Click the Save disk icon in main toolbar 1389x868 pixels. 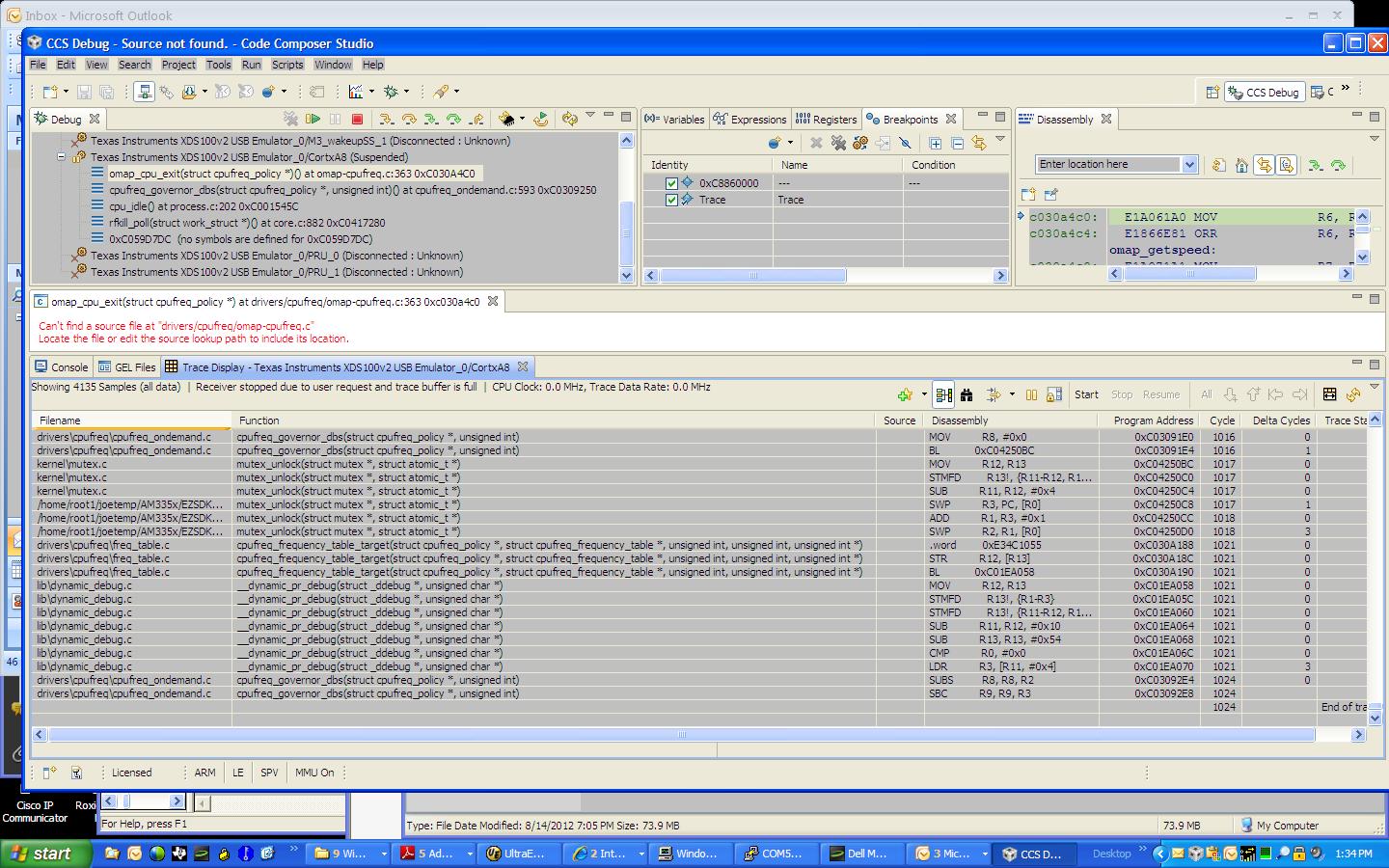(84, 92)
